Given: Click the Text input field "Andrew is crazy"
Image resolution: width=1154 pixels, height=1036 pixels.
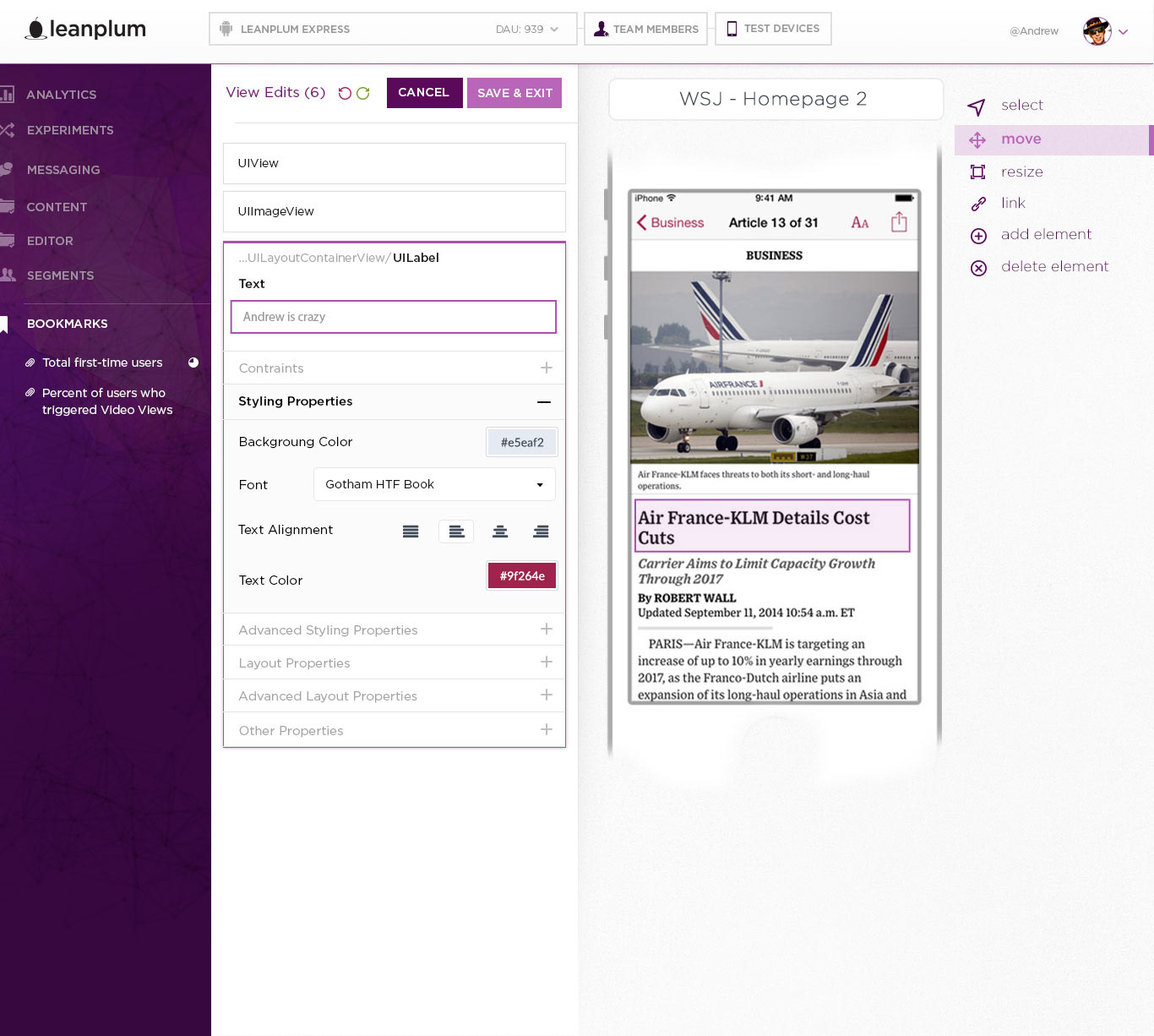Looking at the screenshot, I should tap(394, 317).
